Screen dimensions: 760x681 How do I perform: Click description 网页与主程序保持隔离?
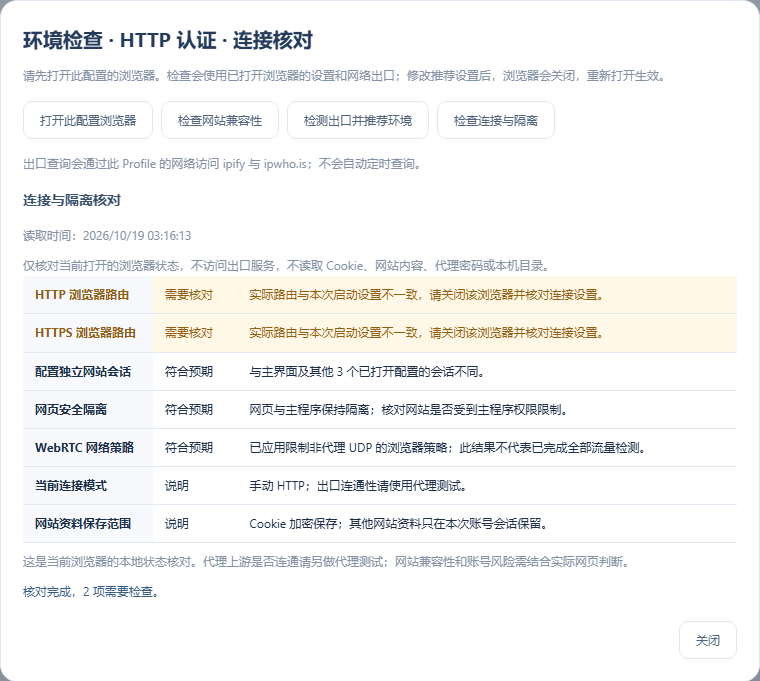pyautogui.click(x=408, y=410)
